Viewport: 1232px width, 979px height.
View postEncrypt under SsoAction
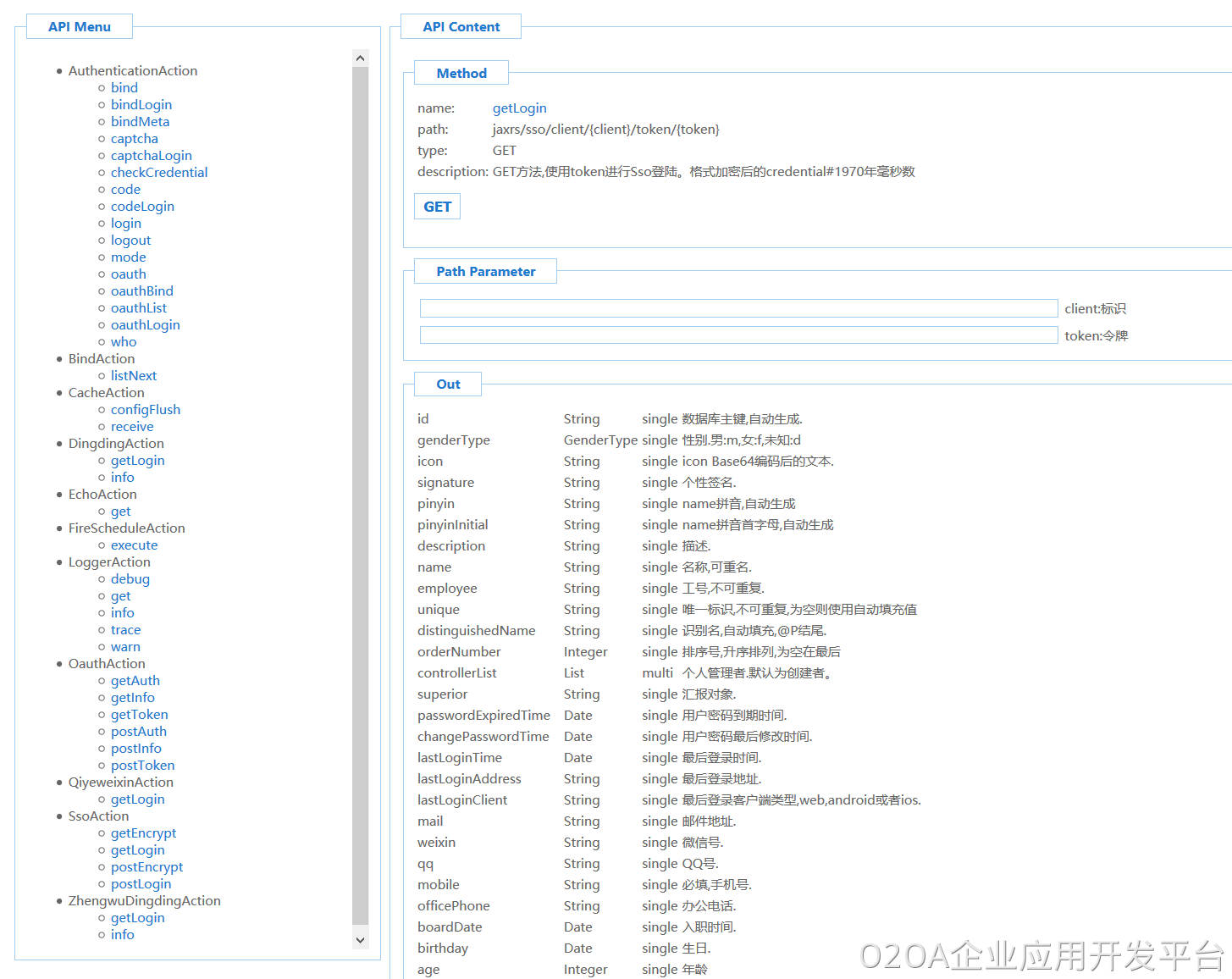click(x=146, y=866)
